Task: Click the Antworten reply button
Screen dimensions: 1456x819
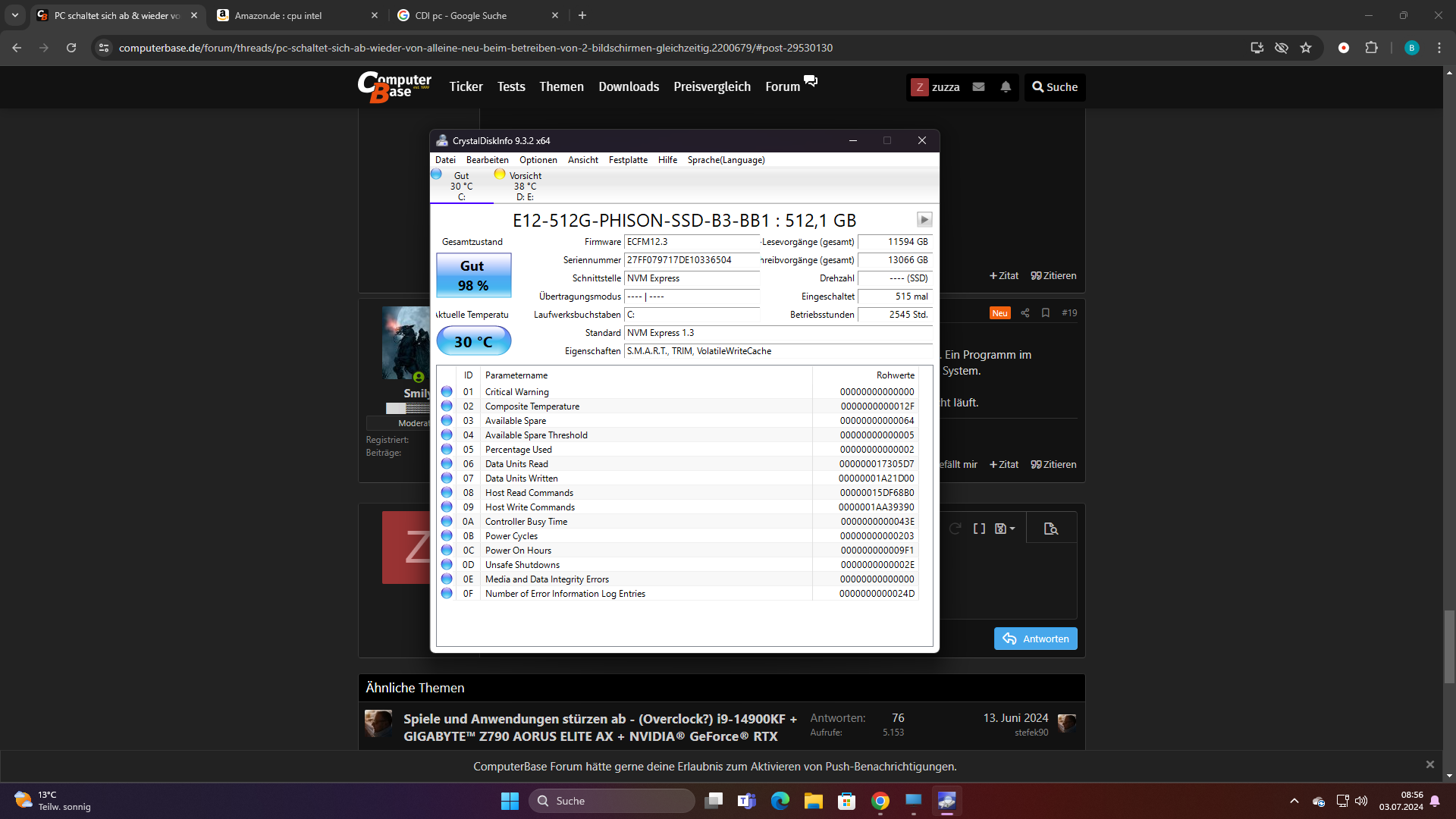Action: click(x=1035, y=639)
